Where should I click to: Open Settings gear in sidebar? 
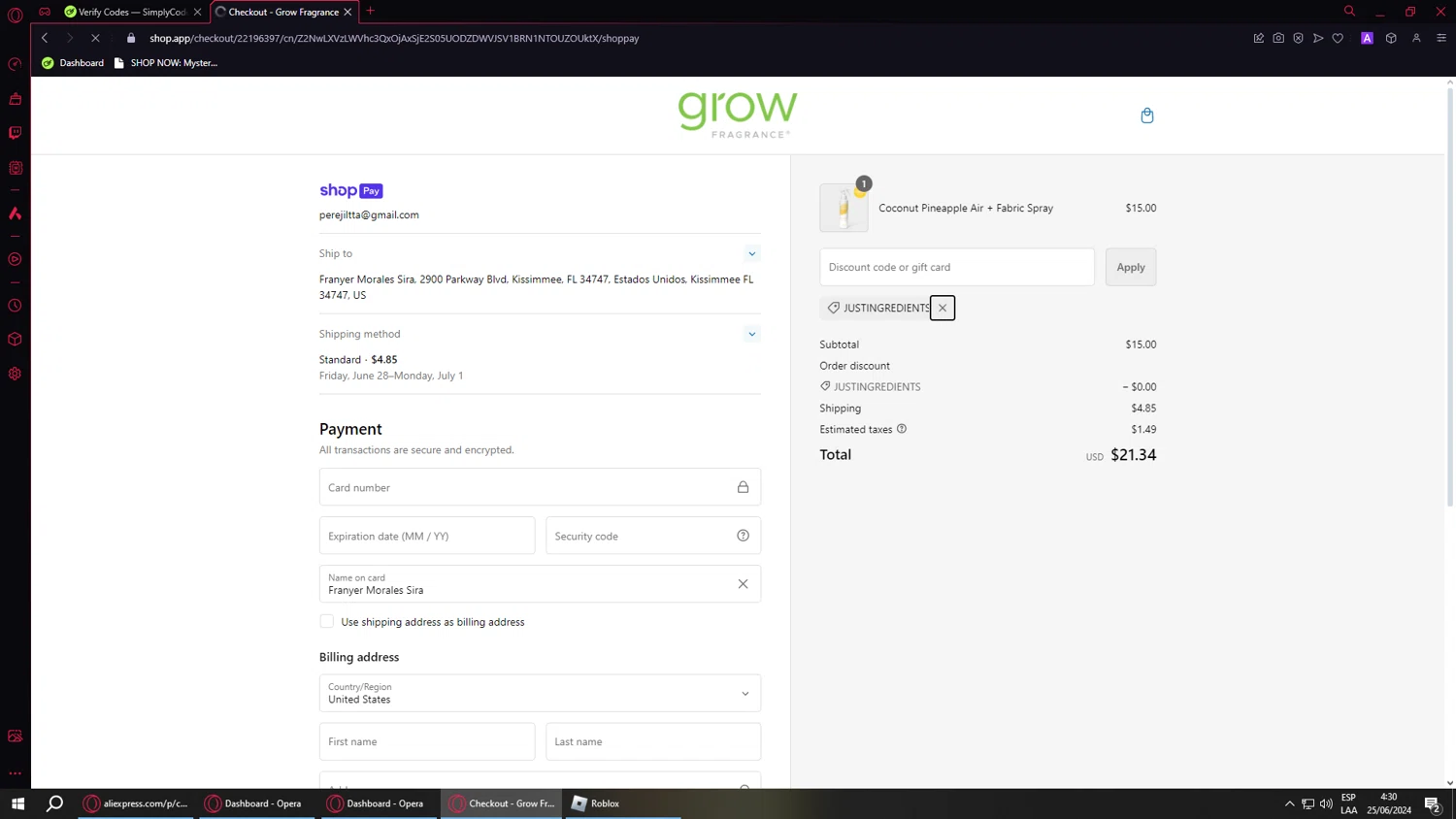15,374
